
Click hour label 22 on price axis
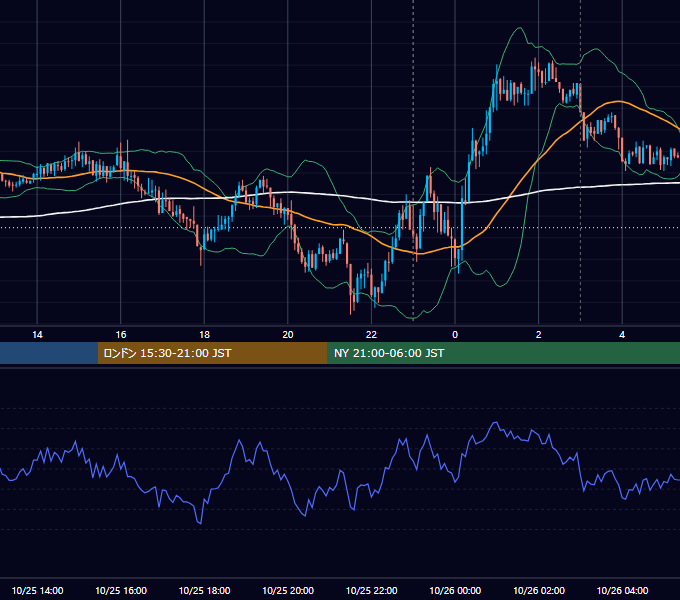point(371,335)
